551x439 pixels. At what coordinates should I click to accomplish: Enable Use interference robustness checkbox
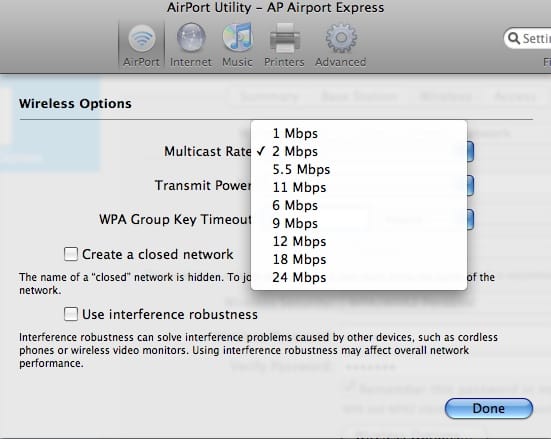coord(71,314)
